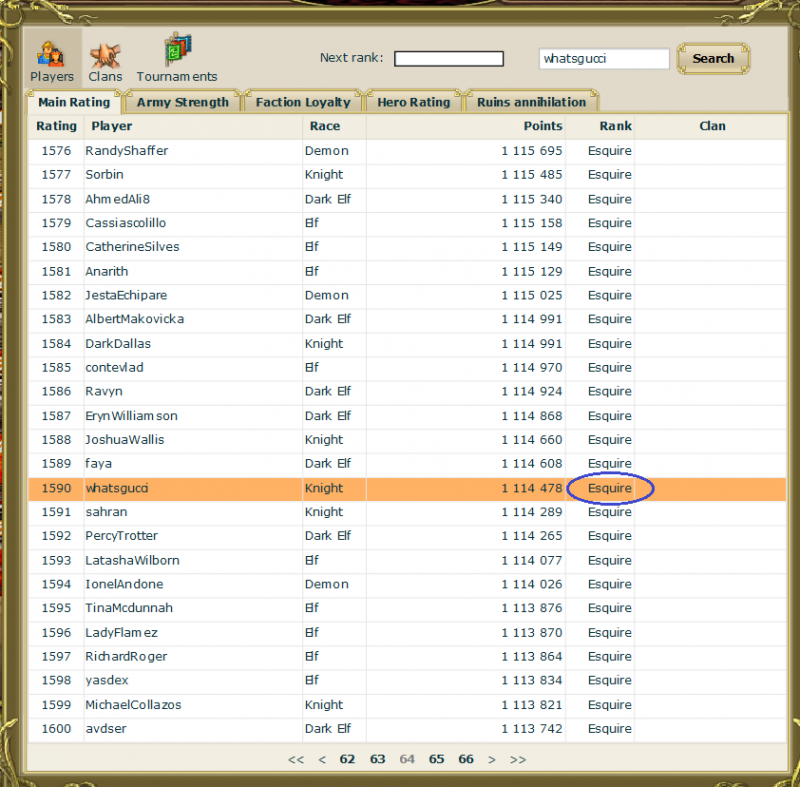Advance one page with the right arrow
Viewport: 800px width, 787px height.
(491, 759)
